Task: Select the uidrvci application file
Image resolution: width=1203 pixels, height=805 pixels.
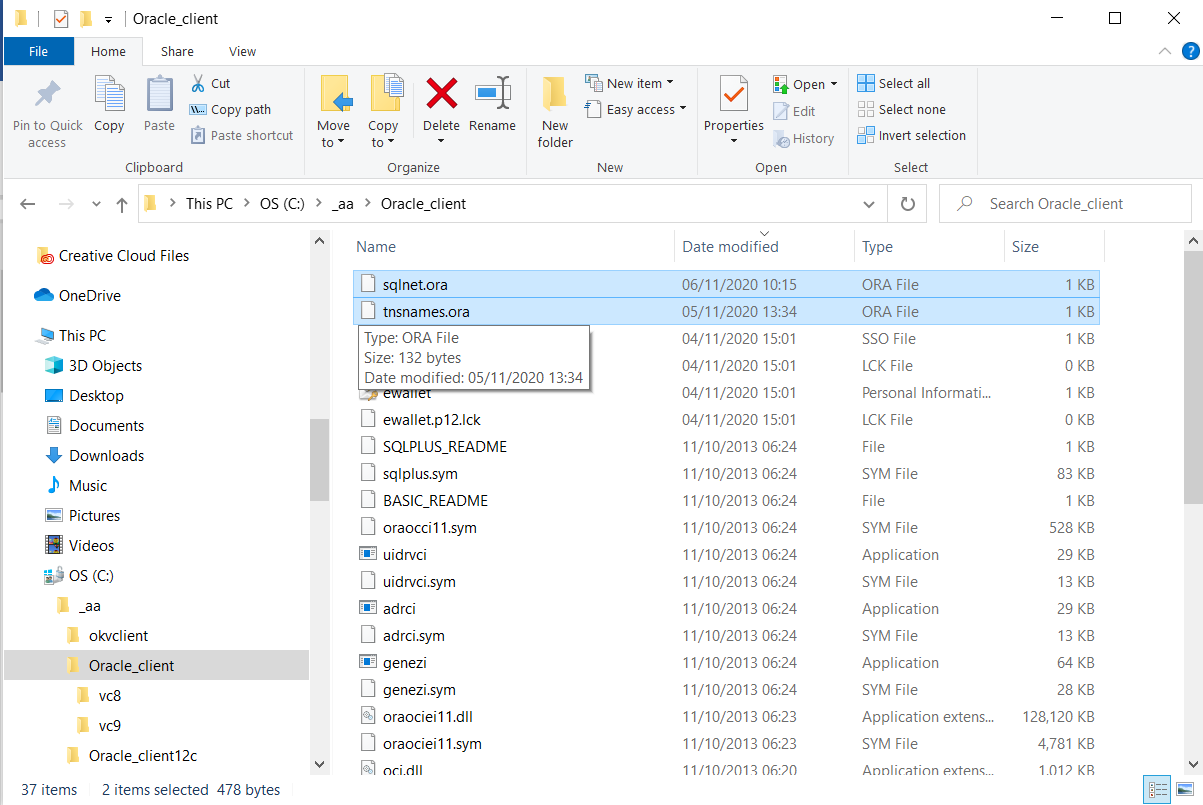Action: (x=727, y=555)
